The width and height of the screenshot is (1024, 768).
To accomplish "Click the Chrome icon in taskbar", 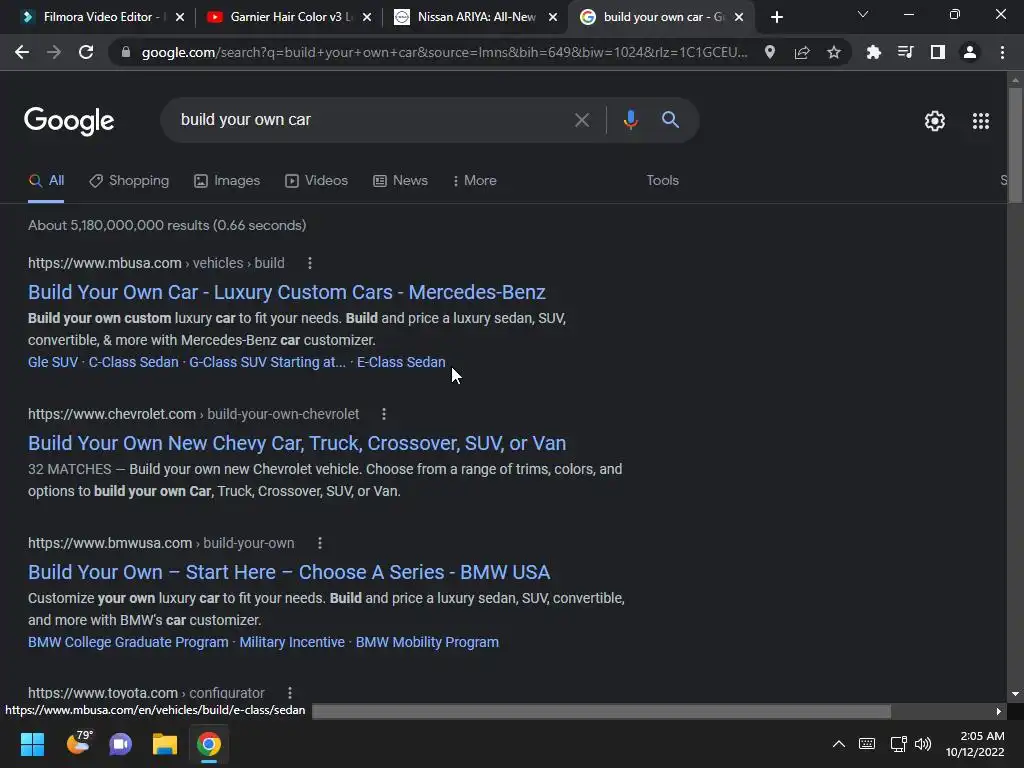I will 209,744.
